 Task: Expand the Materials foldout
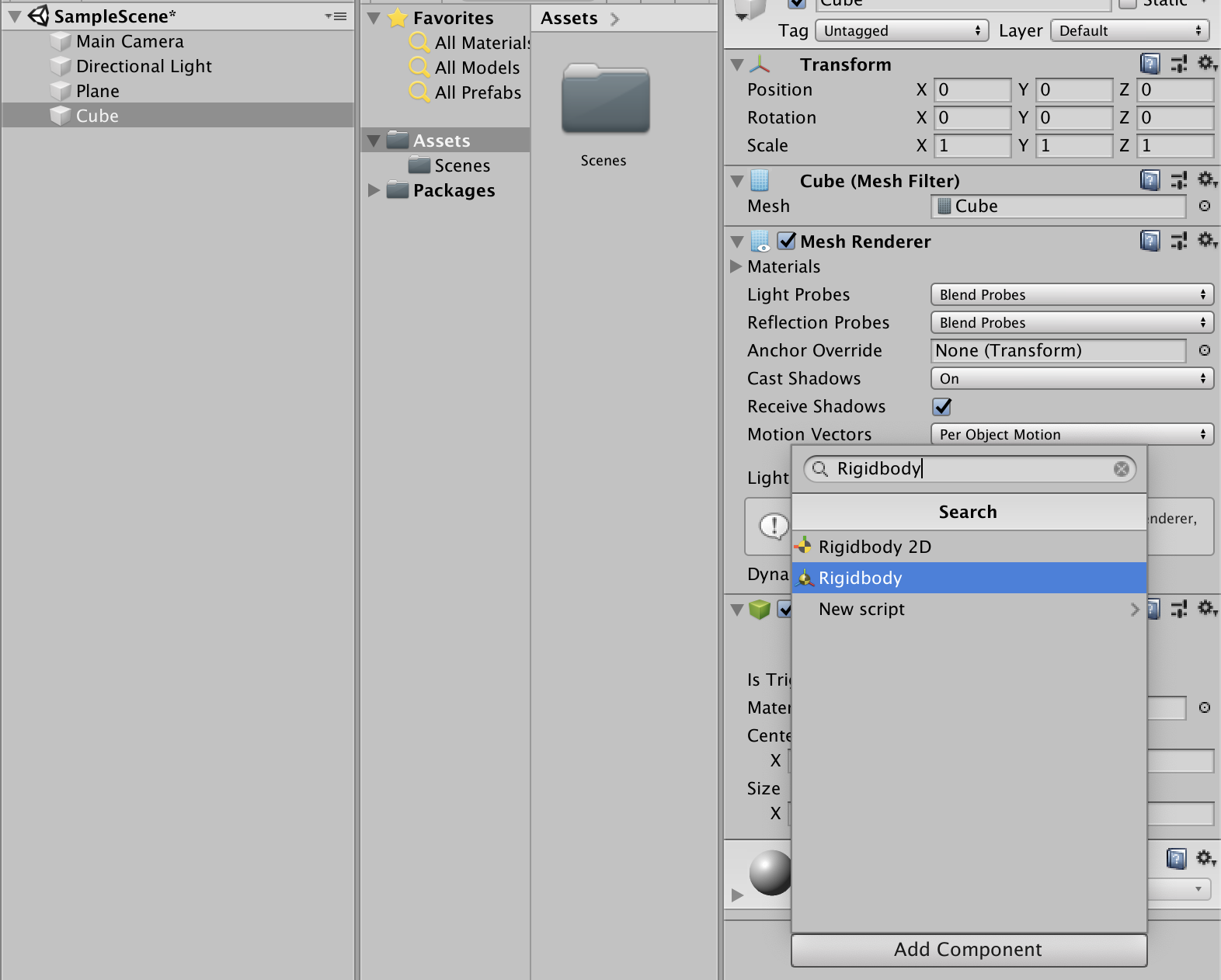(736, 266)
